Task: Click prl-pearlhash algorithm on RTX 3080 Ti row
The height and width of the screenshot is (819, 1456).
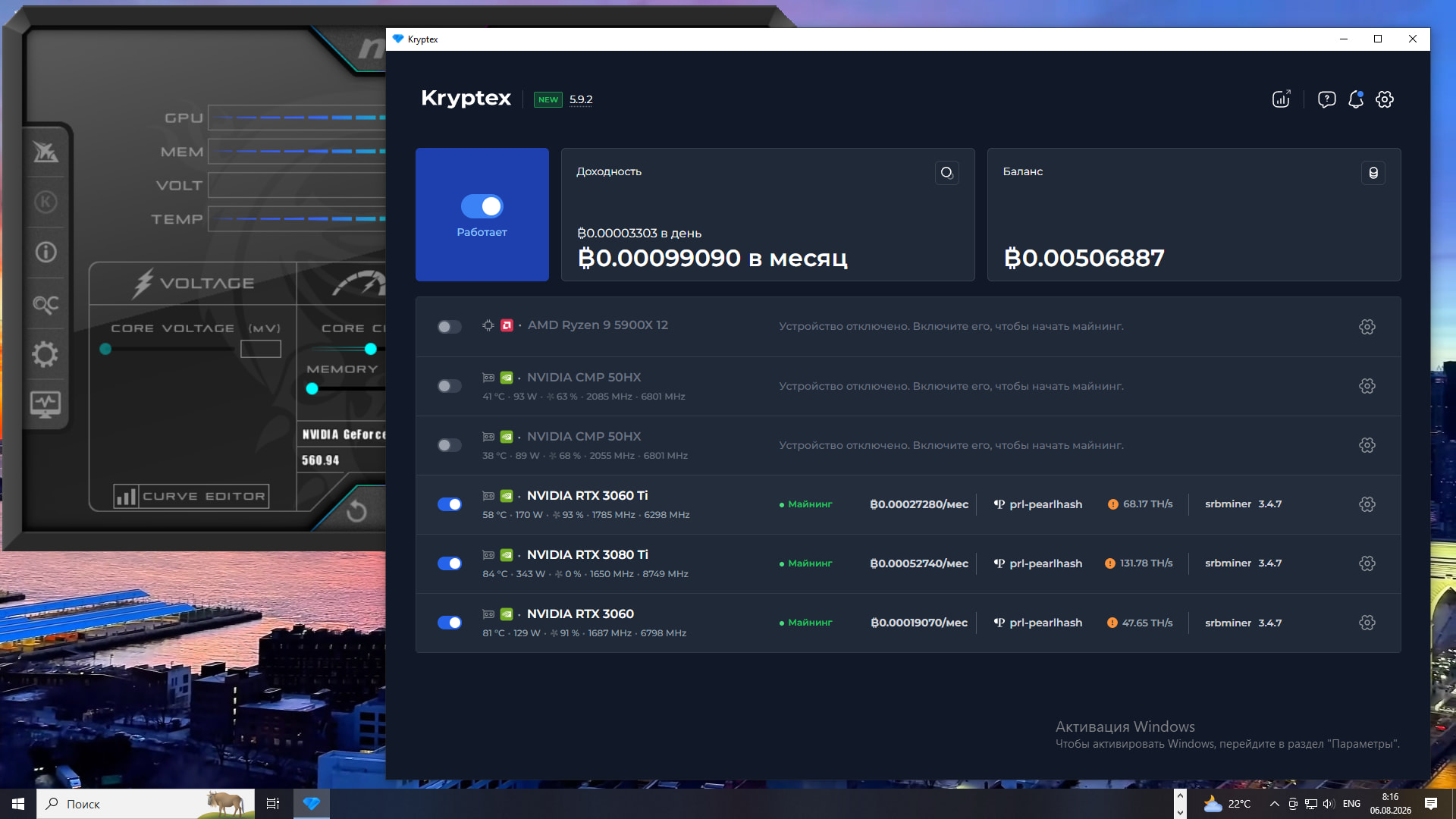Action: point(1038,563)
